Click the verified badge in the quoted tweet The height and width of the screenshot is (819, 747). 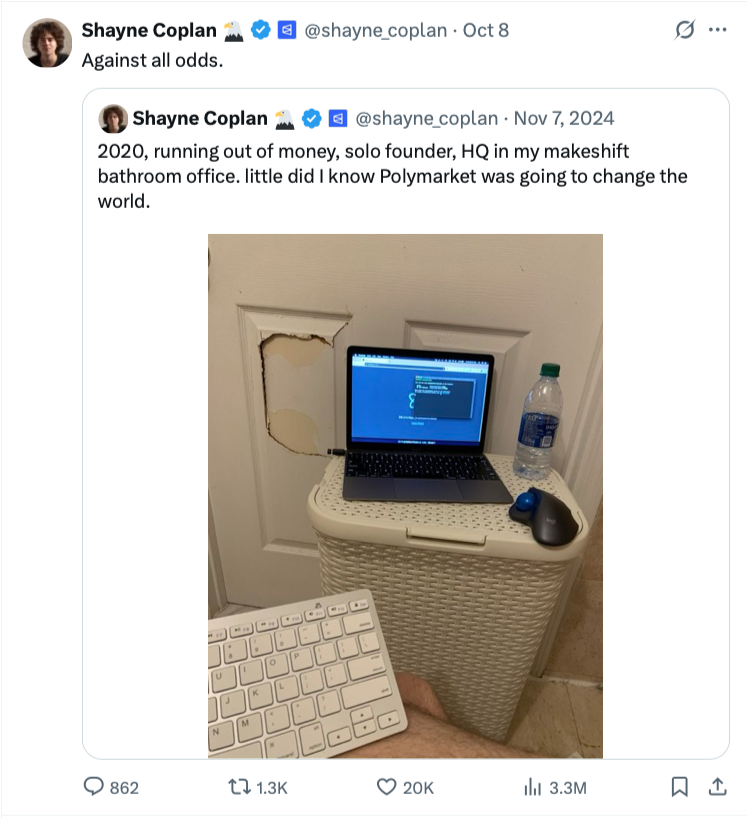point(311,119)
